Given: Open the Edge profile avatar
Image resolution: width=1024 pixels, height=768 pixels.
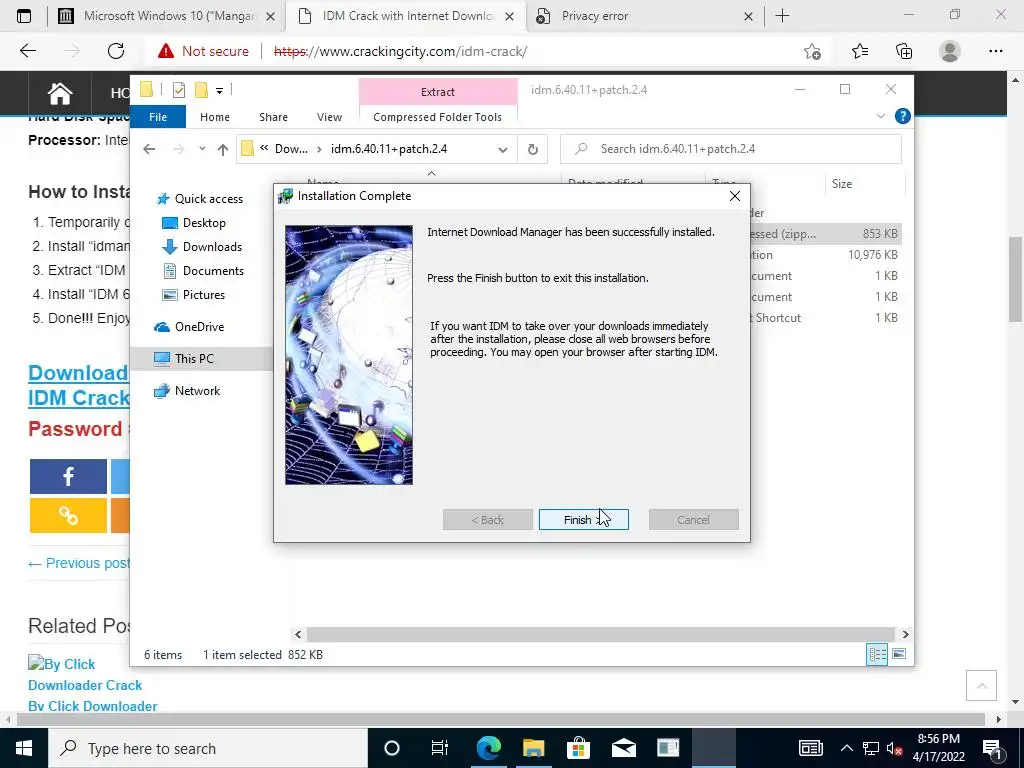Looking at the screenshot, I should point(950,51).
